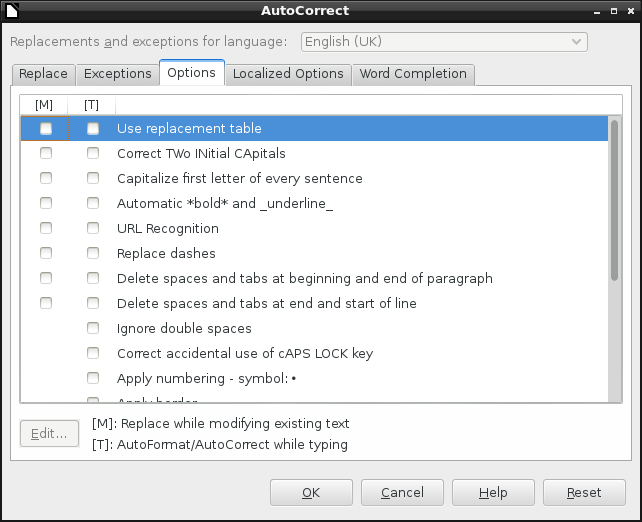Toggle [M] for Capitalize first letter of every sentence
Screen dimensions: 642x522
46,179
